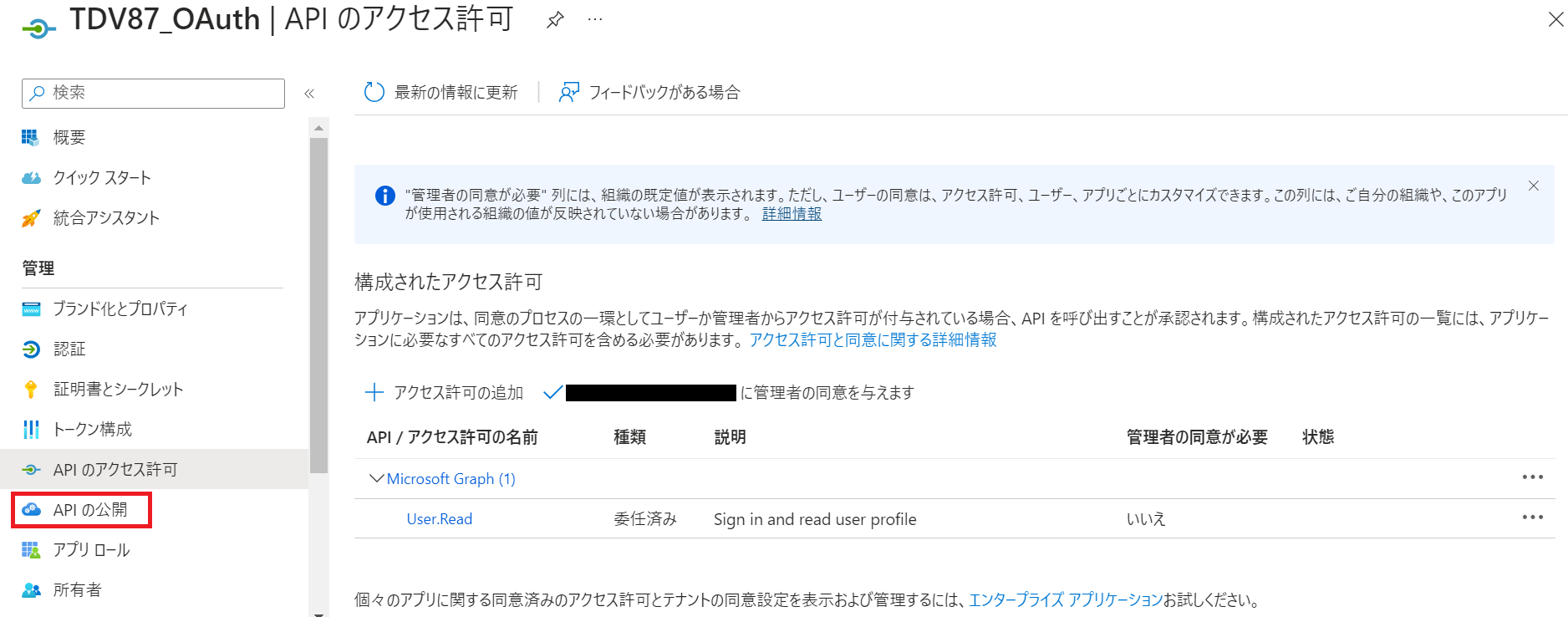Open the User.Read permission link
The height and width of the screenshot is (617, 1568).
click(x=440, y=519)
